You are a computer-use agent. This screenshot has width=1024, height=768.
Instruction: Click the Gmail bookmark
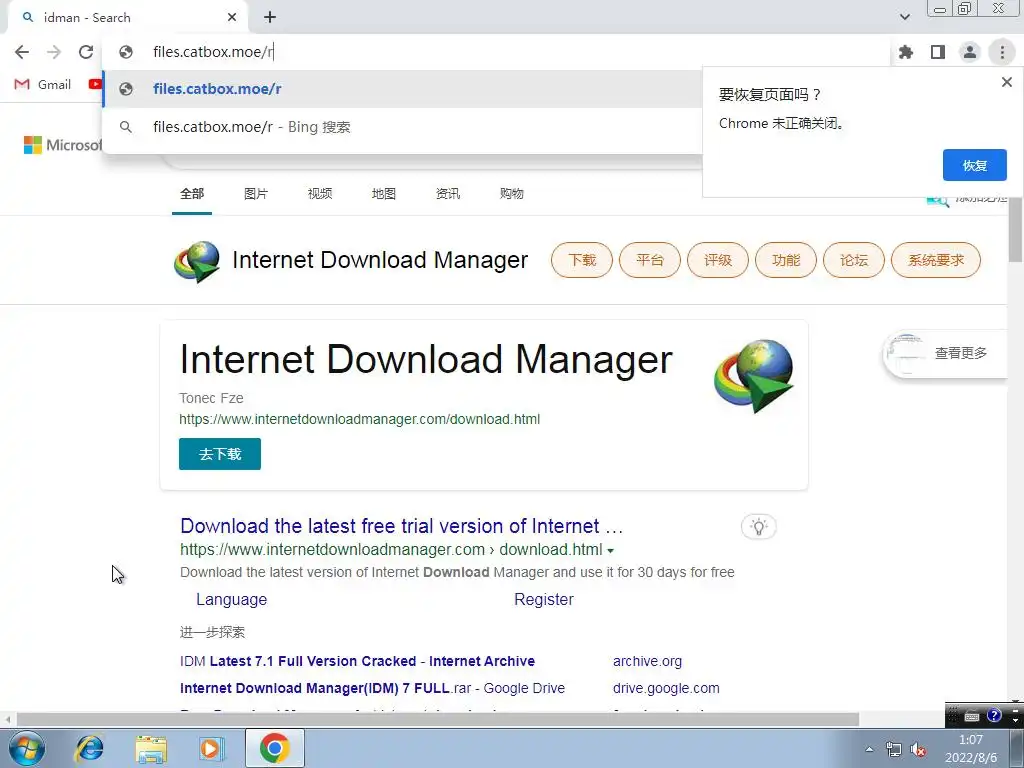point(43,84)
